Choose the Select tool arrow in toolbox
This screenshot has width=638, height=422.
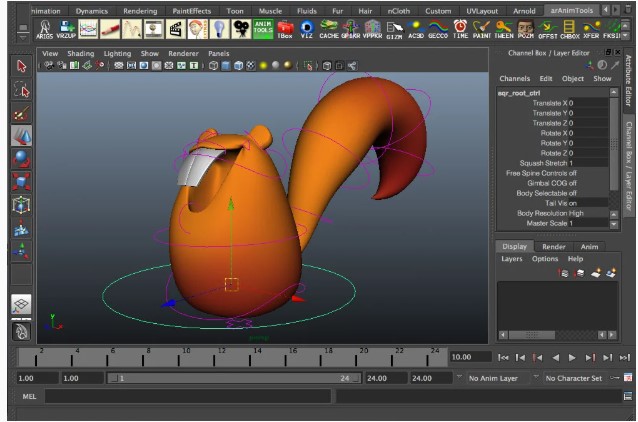coord(21,66)
